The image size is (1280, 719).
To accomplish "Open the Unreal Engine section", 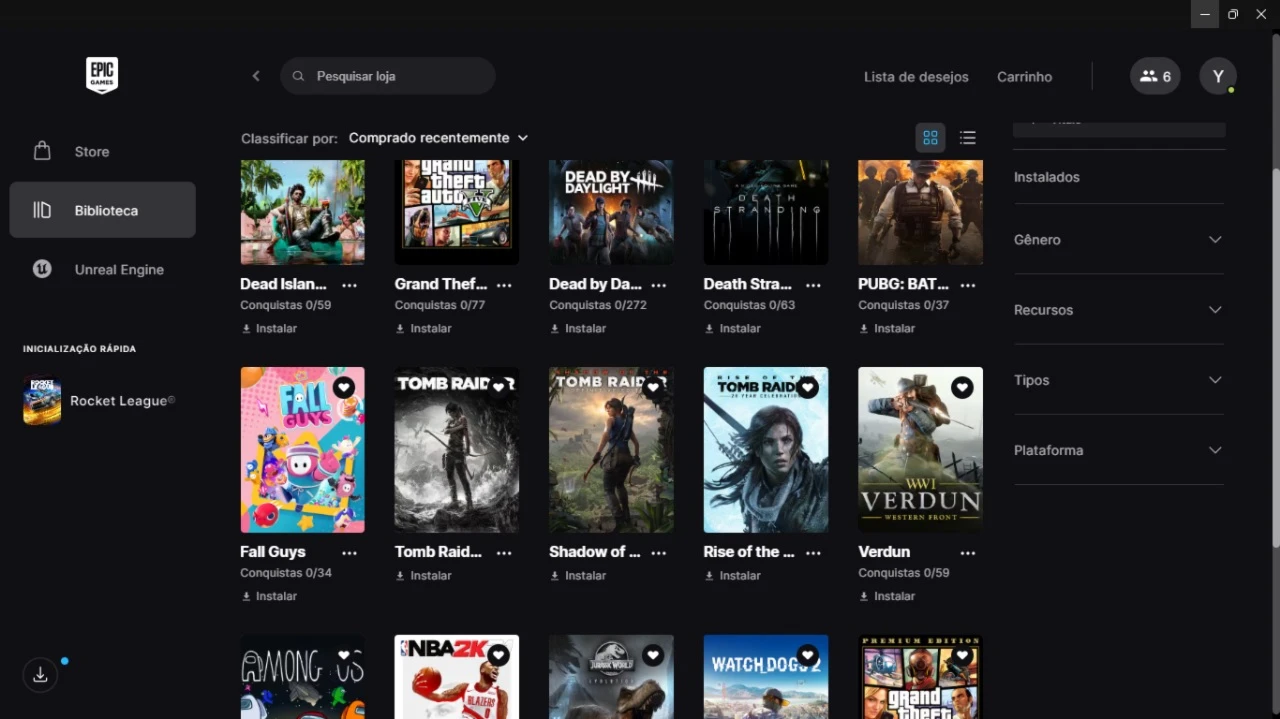I will (102, 269).
